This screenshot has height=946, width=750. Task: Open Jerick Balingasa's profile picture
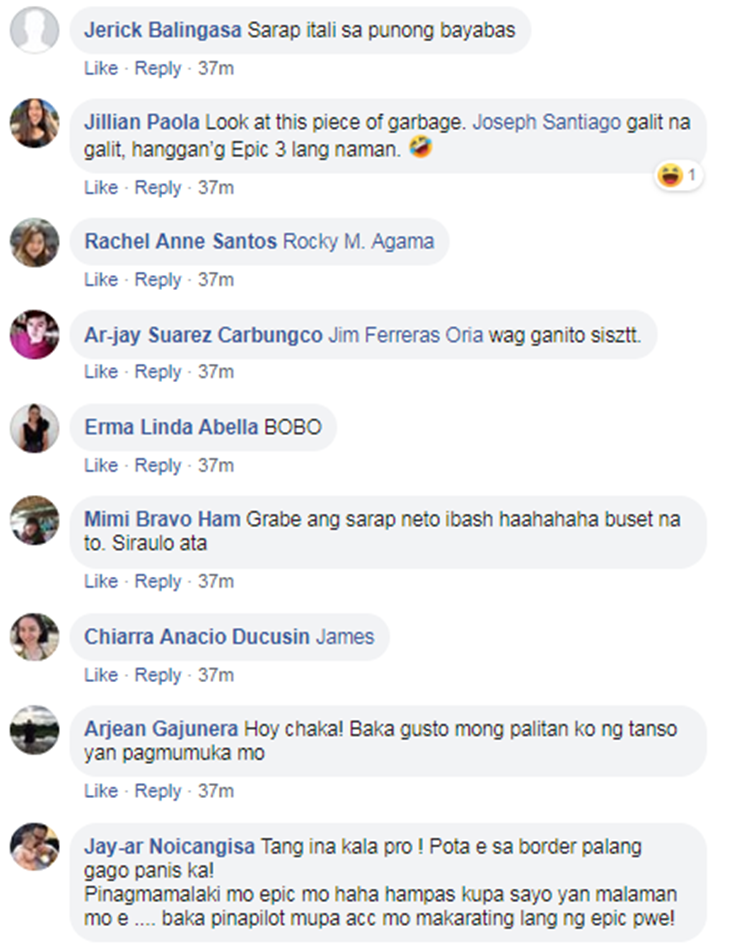click(34, 30)
